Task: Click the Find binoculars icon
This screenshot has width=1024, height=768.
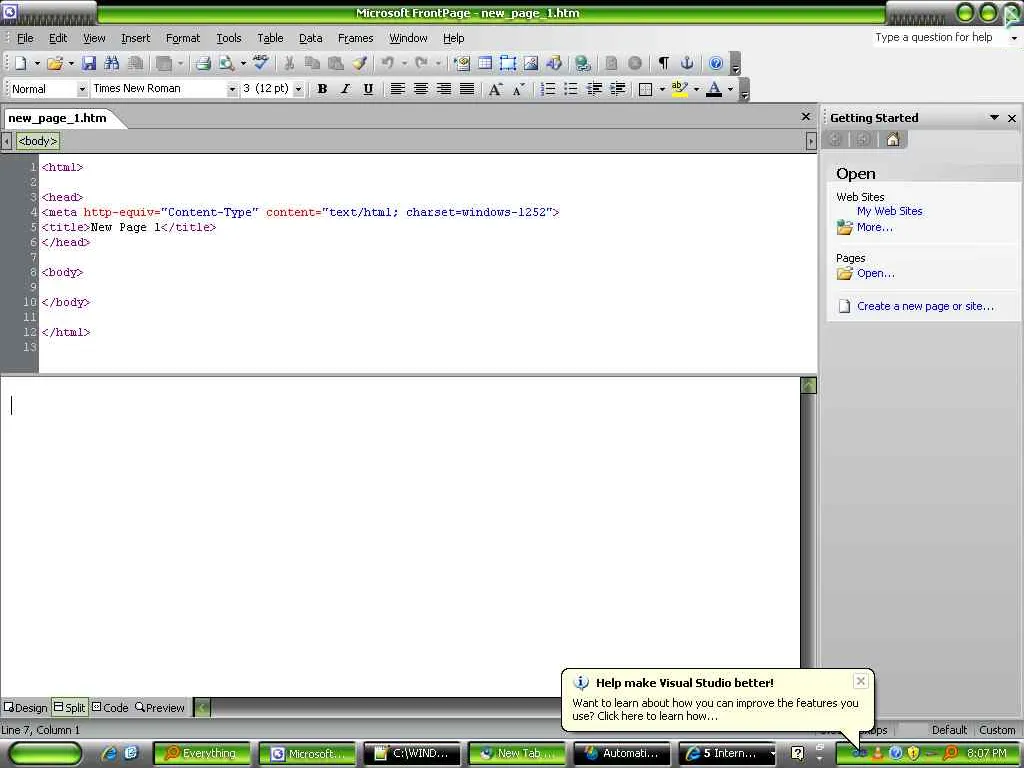Action: click(x=112, y=63)
